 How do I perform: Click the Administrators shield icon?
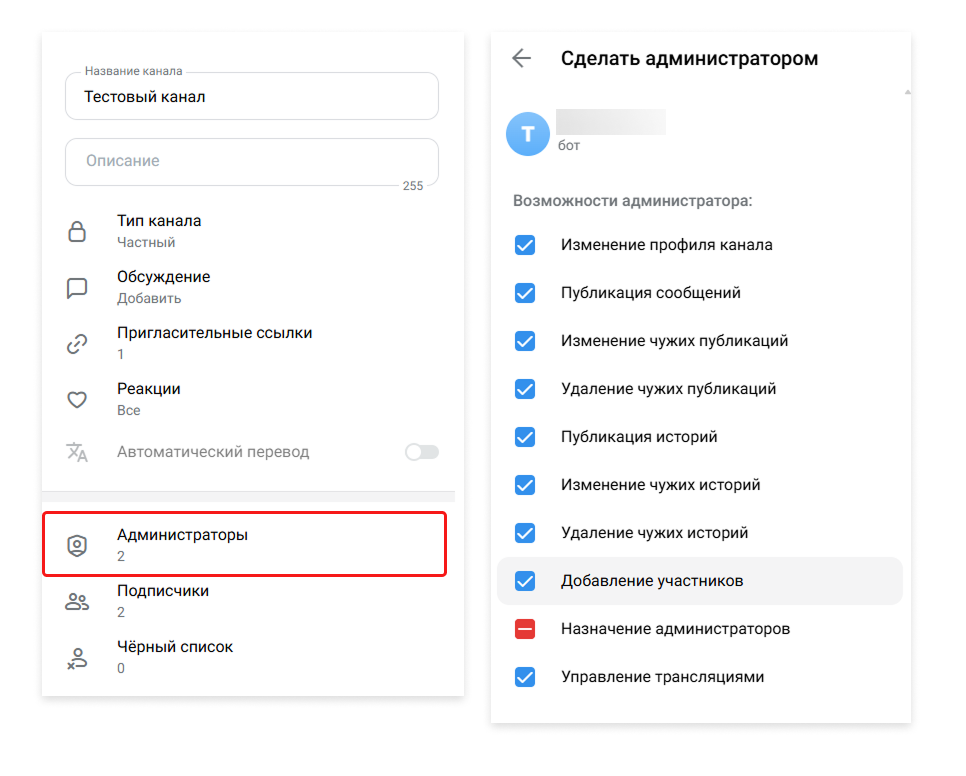[77, 545]
